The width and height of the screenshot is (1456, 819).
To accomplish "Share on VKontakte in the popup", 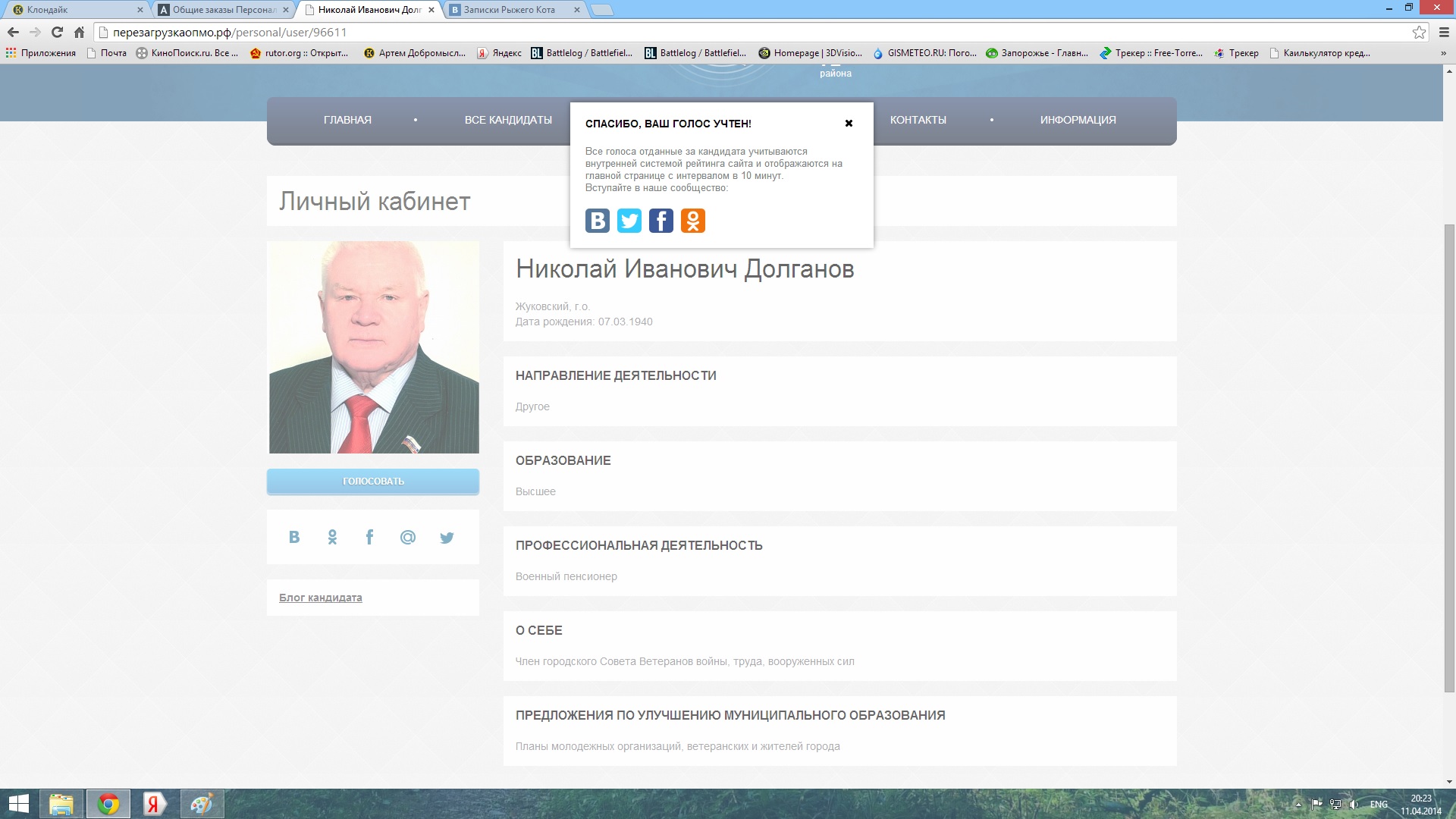I will [597, 221].
